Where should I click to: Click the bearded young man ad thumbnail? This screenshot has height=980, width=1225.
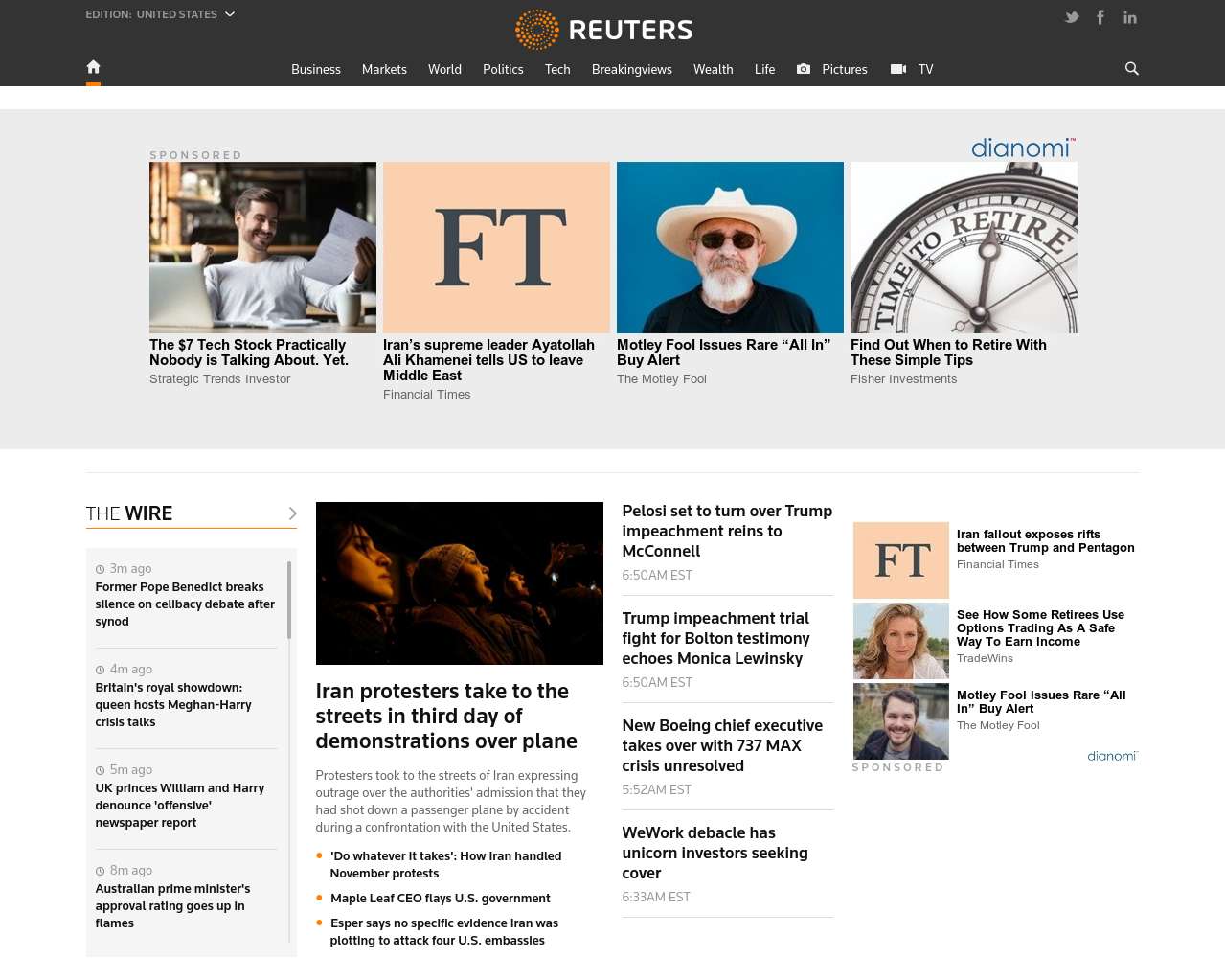click(x=901, y=721)
